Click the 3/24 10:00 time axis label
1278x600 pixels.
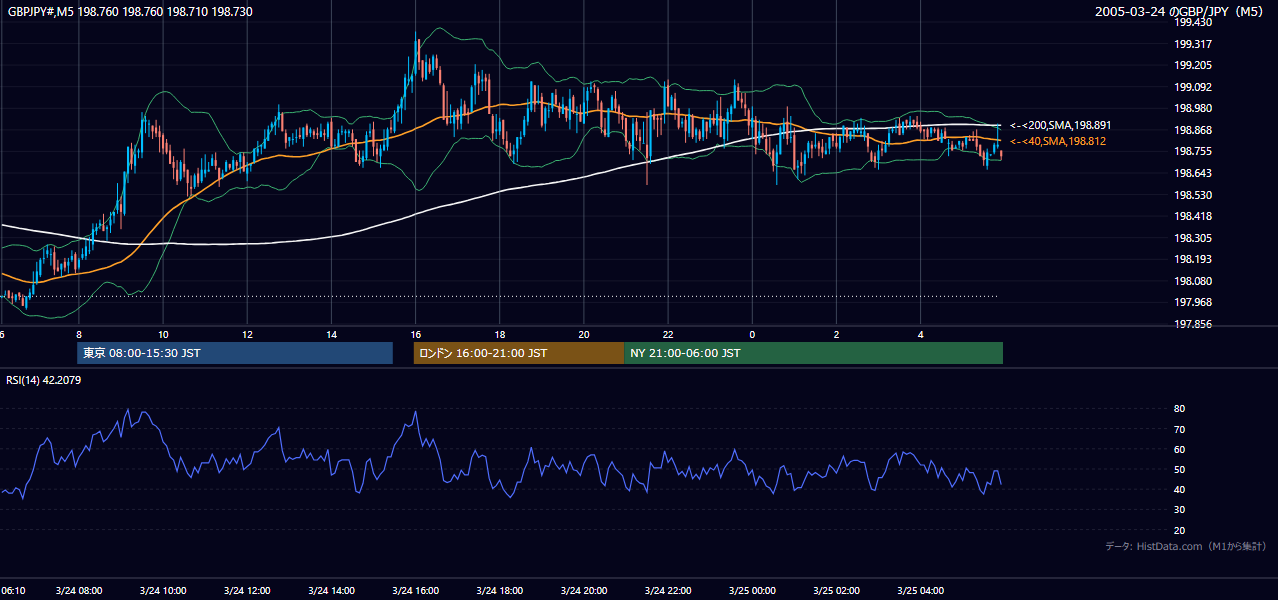click(162, 591)
